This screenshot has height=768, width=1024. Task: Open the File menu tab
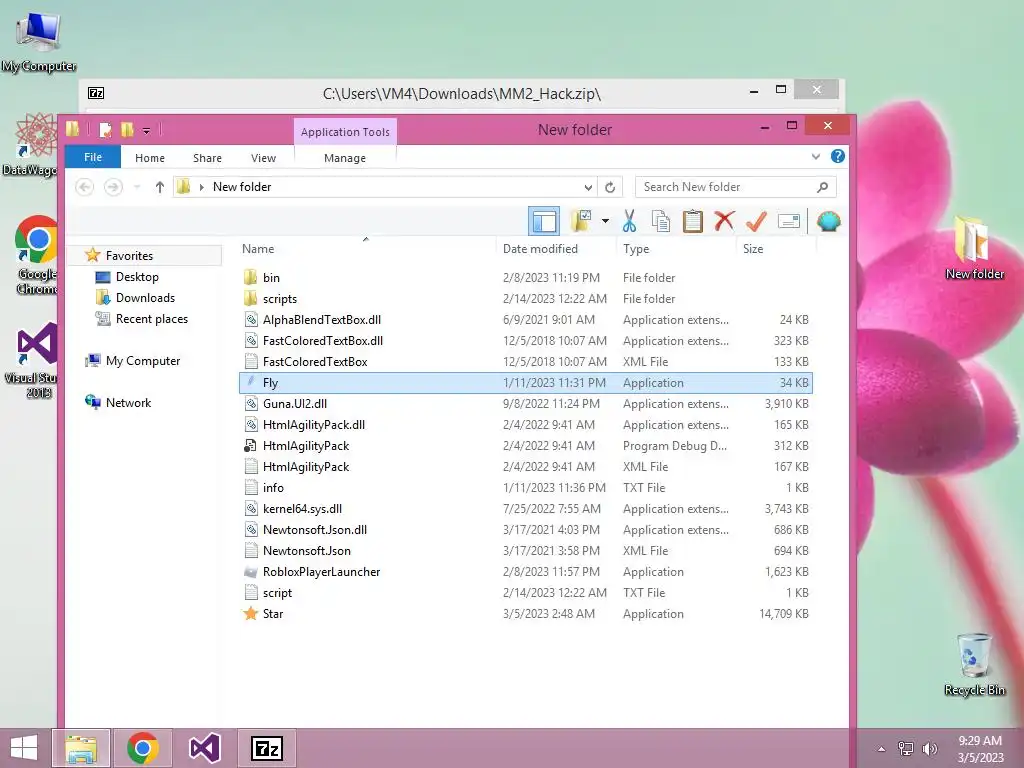coord(93,157)
